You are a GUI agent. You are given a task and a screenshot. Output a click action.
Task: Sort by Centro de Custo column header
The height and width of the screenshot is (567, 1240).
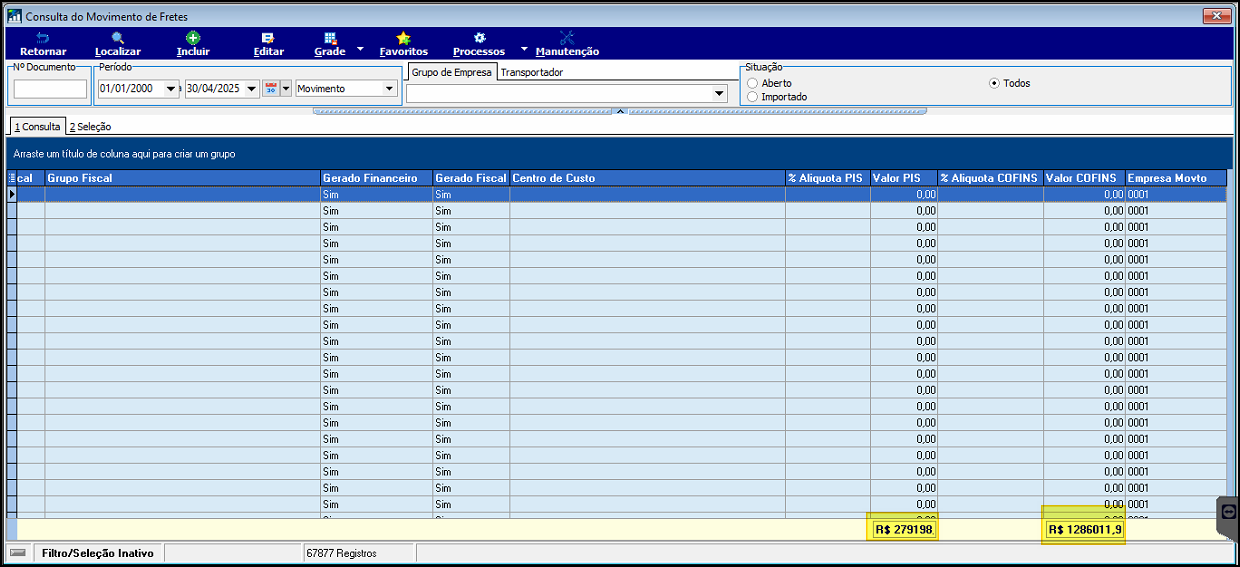click(x=647, y=178)
